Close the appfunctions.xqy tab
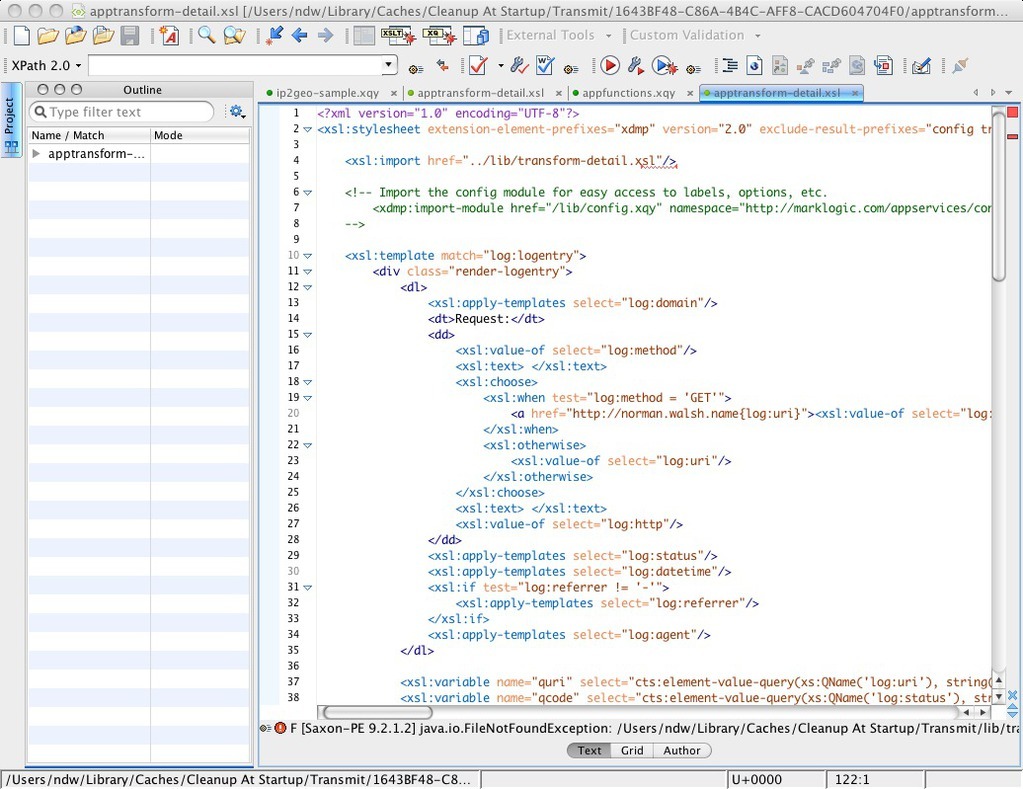 click(x=690, y=93)
